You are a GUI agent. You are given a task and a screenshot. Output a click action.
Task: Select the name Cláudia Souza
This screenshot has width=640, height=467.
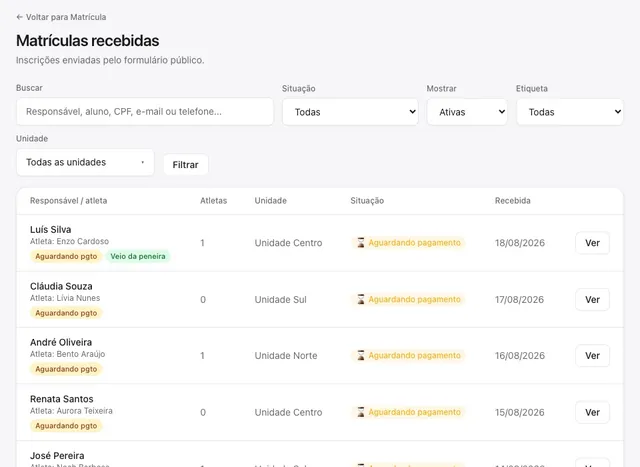coord(61,286)
